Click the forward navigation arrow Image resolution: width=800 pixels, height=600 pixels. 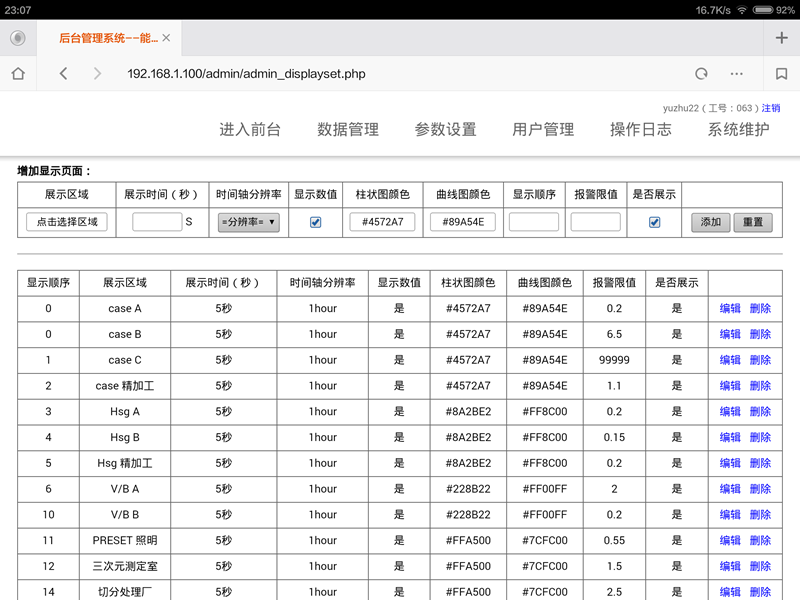tap(97, 74)
